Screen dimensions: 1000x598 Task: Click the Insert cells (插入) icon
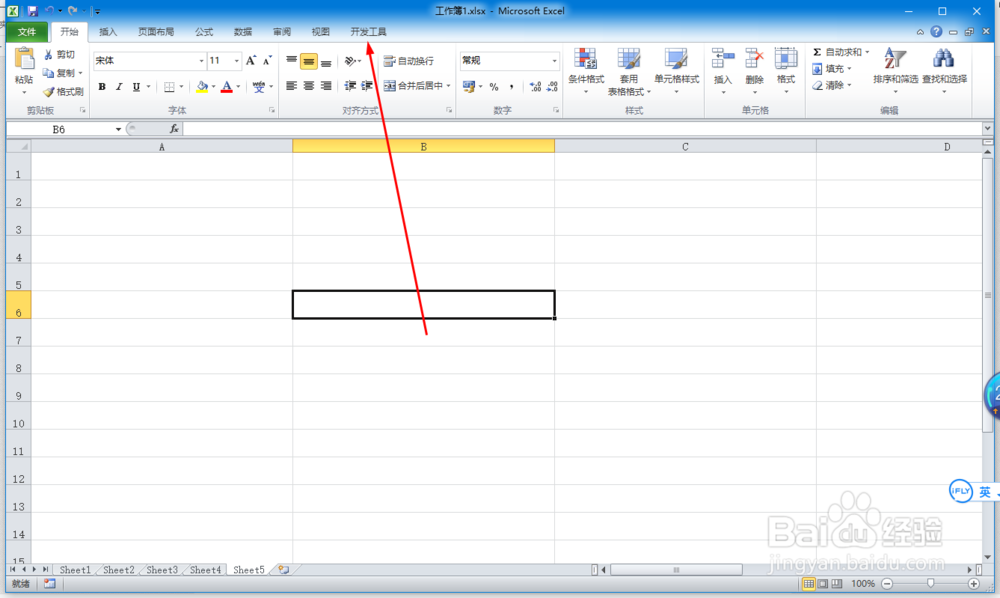723,59
